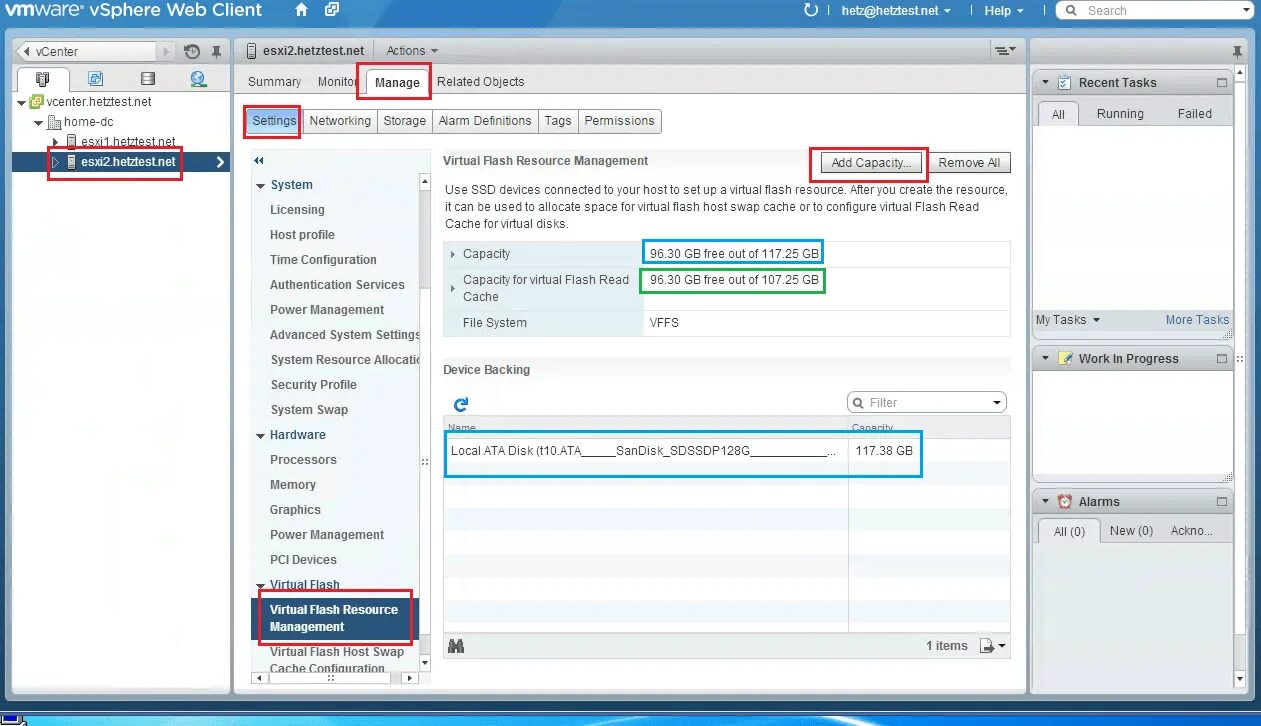Open the Summary tab
The width and height of the screenshot is (1261, 726).
(x=274, y=82)
